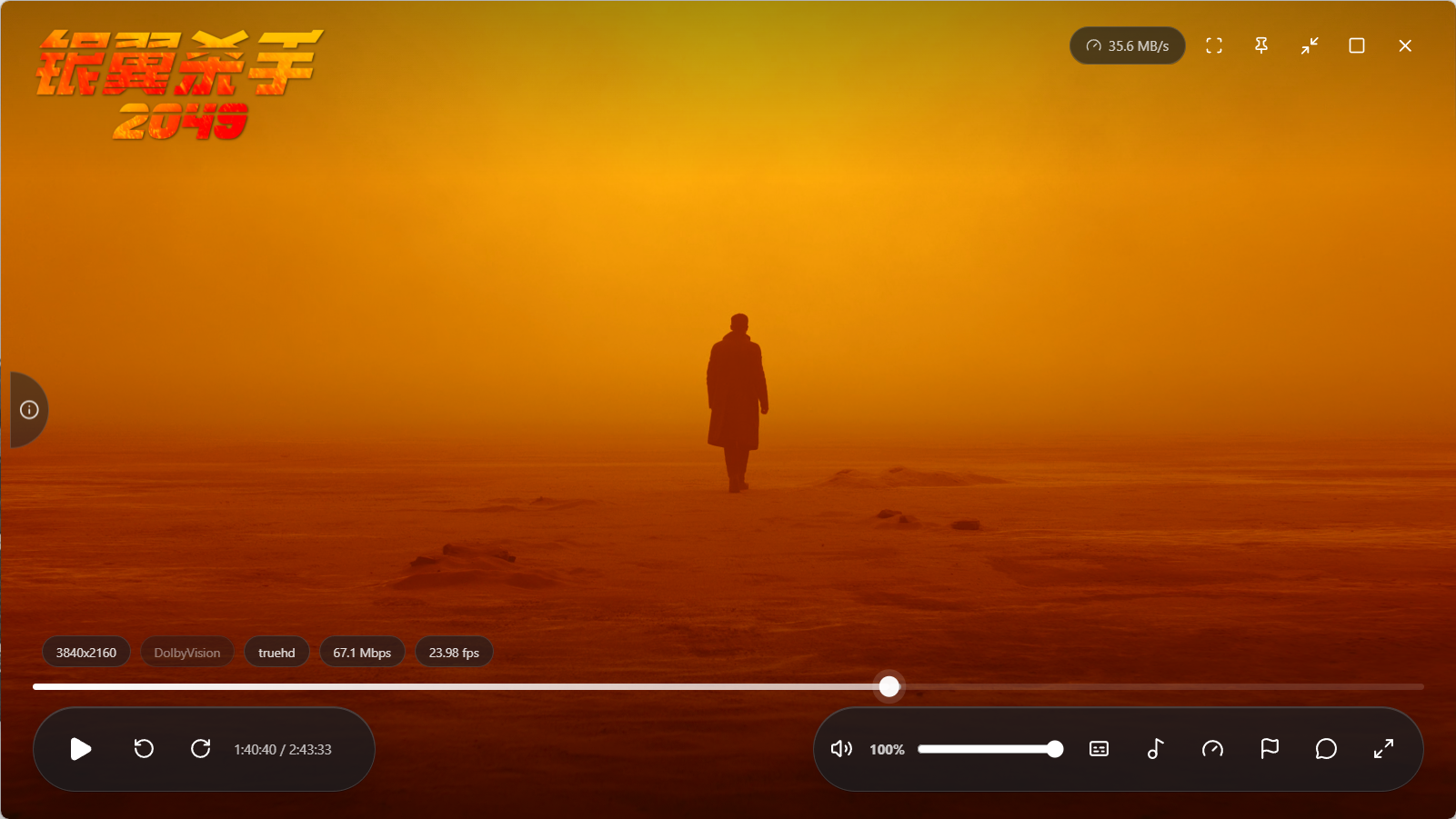Open the playback speed gauge icon

pyautogui.click(x=1212, y=749)
